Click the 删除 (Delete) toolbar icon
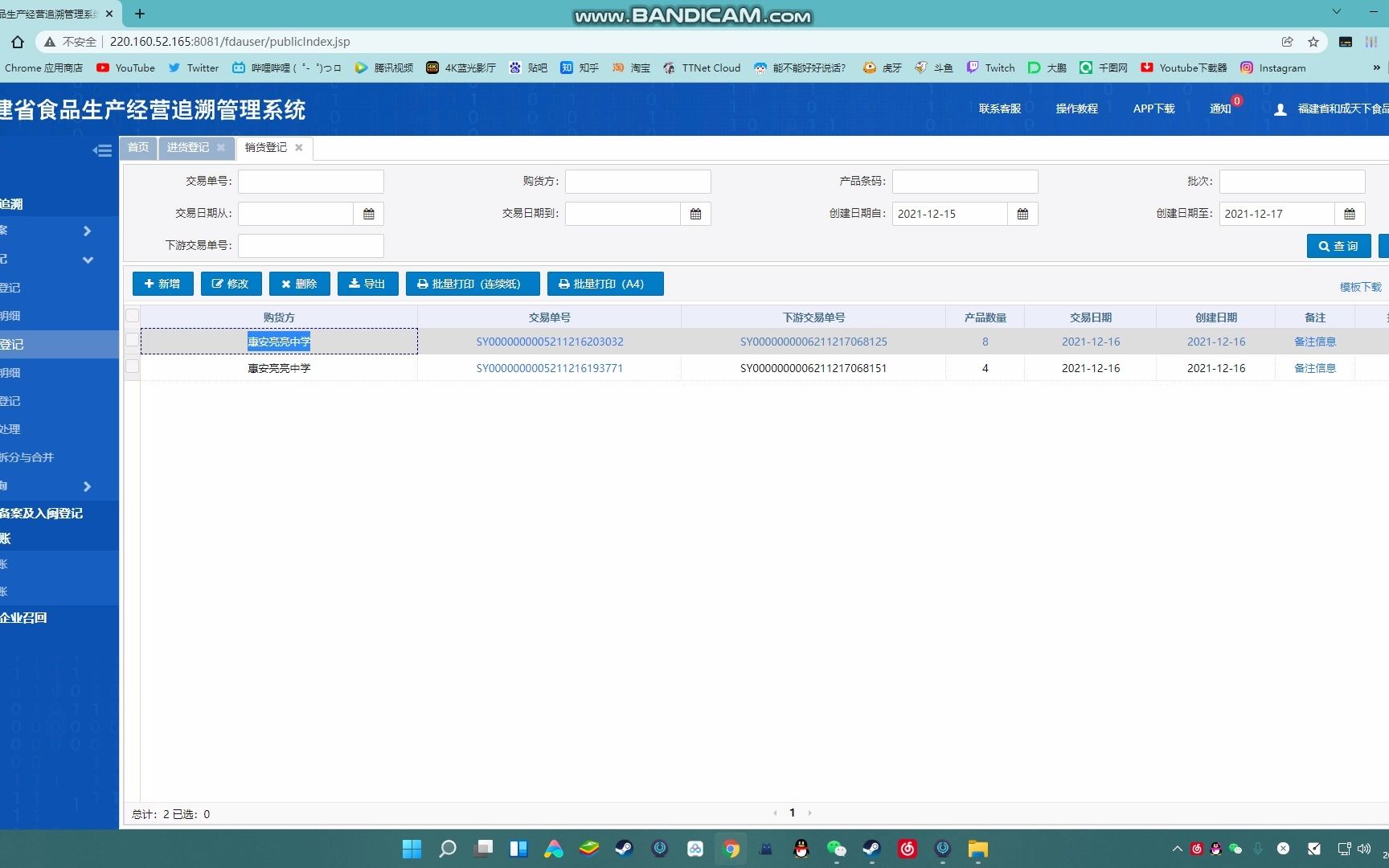The width and height of the screenshot is (1389, 868). point(298,283)
